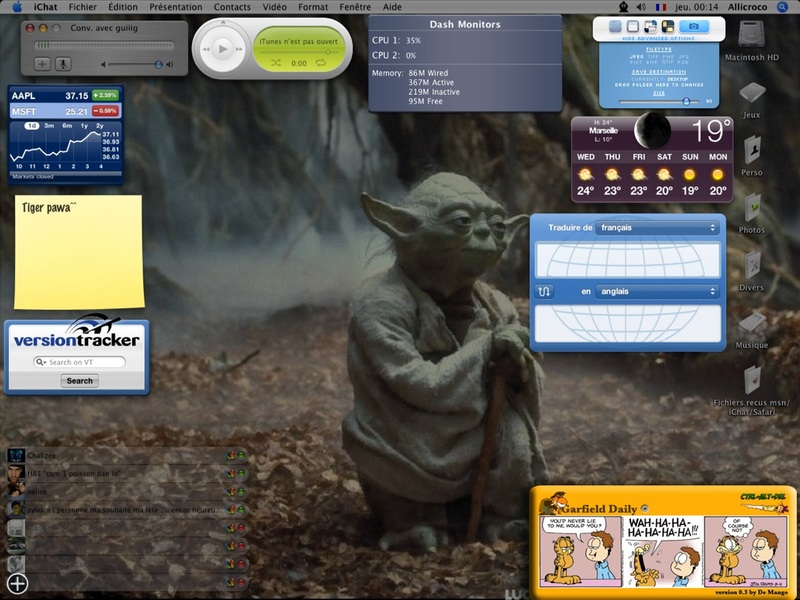Mute the microphone in iChat conversation
This screenshot has height=600, width=800.
point(62,64)
